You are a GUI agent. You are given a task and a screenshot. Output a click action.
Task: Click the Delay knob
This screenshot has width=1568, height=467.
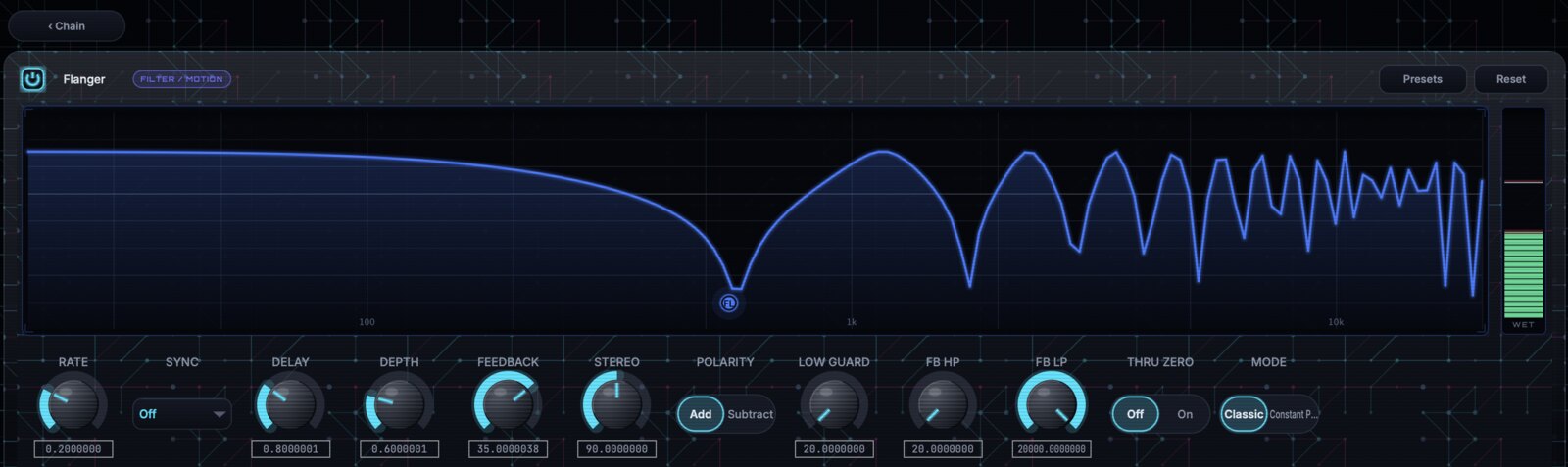290,404
